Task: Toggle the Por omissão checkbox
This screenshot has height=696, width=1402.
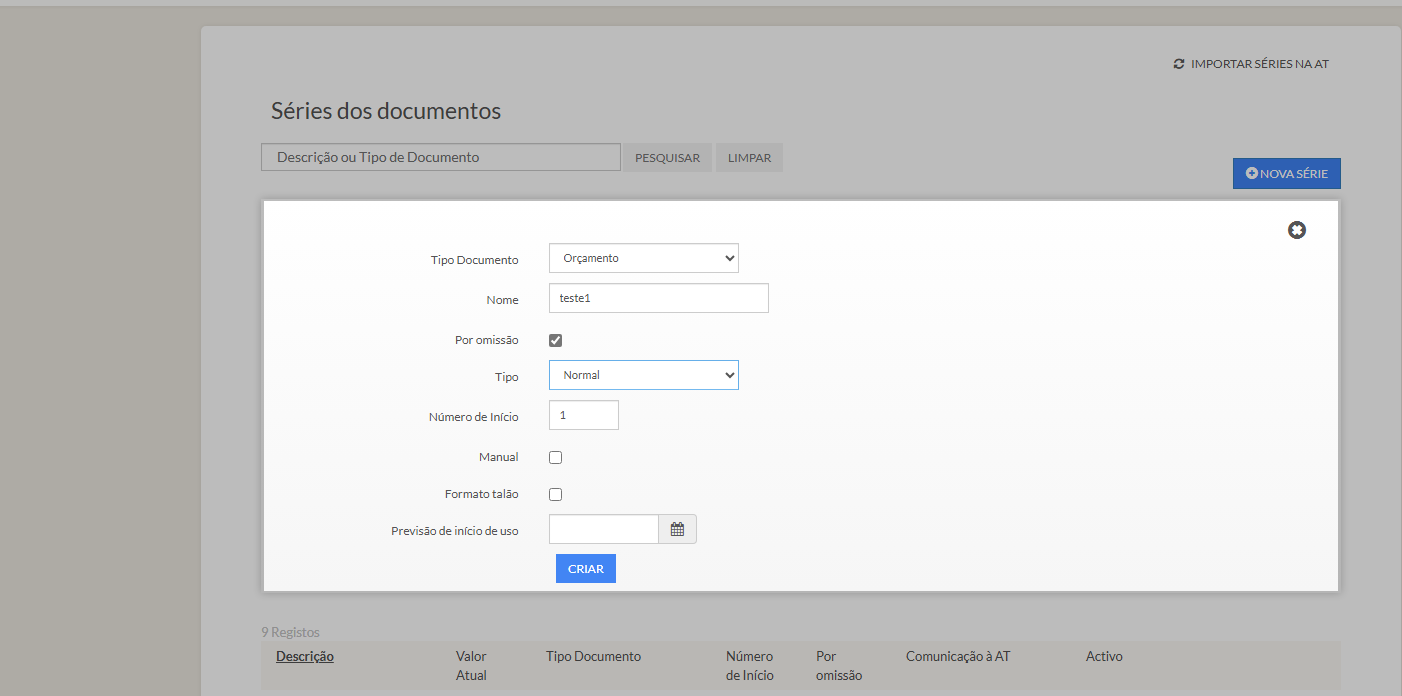Action: coord(556,340)
